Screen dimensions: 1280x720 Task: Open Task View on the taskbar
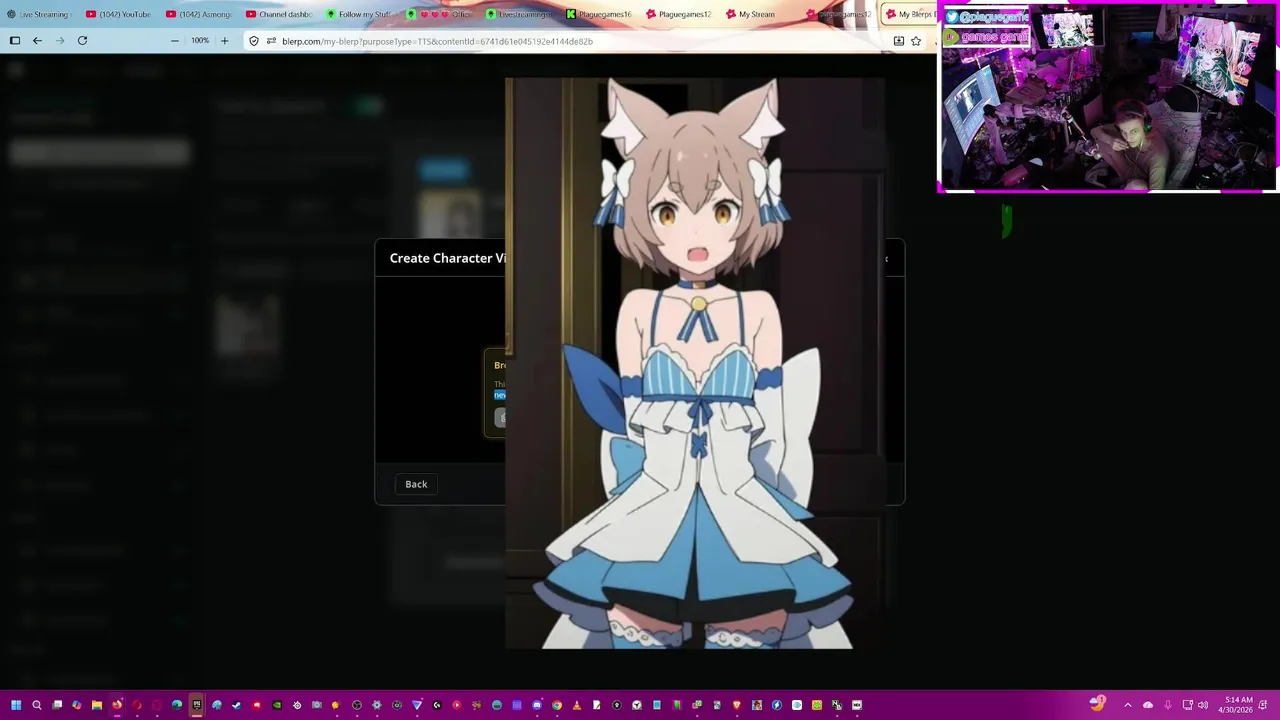tap(57, 705)
